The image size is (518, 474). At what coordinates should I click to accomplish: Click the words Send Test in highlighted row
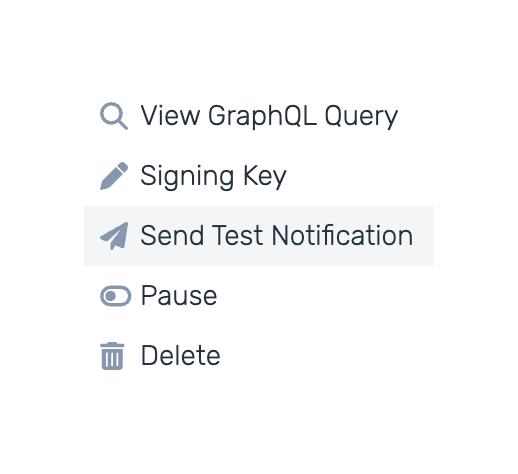click(202, 235)
